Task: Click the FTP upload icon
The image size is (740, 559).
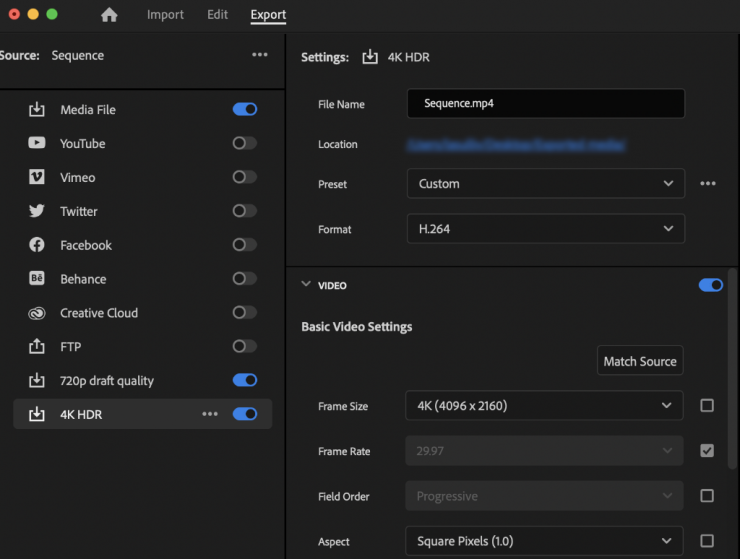Action: click(x=37, y=347)
